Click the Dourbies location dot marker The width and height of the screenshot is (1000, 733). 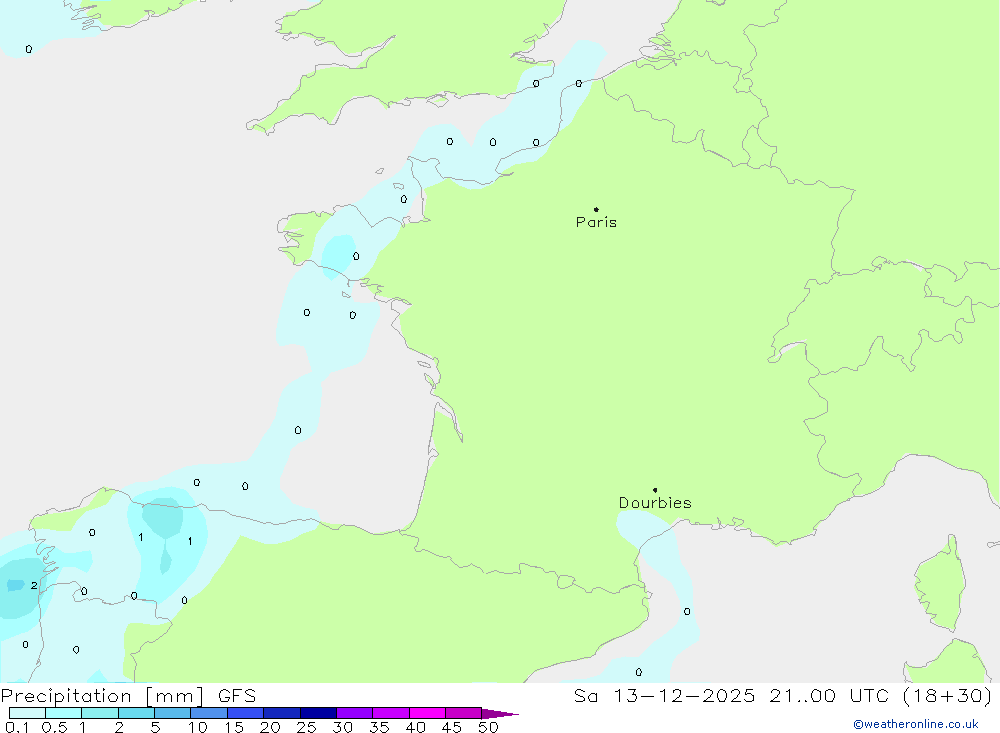tap(655, 490)
